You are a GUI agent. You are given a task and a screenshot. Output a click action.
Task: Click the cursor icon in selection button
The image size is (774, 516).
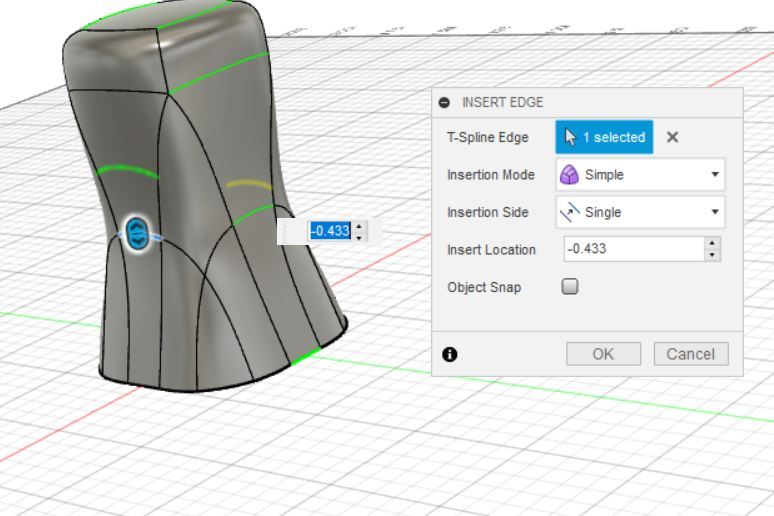pyautogui.click(x=570, y=137)
